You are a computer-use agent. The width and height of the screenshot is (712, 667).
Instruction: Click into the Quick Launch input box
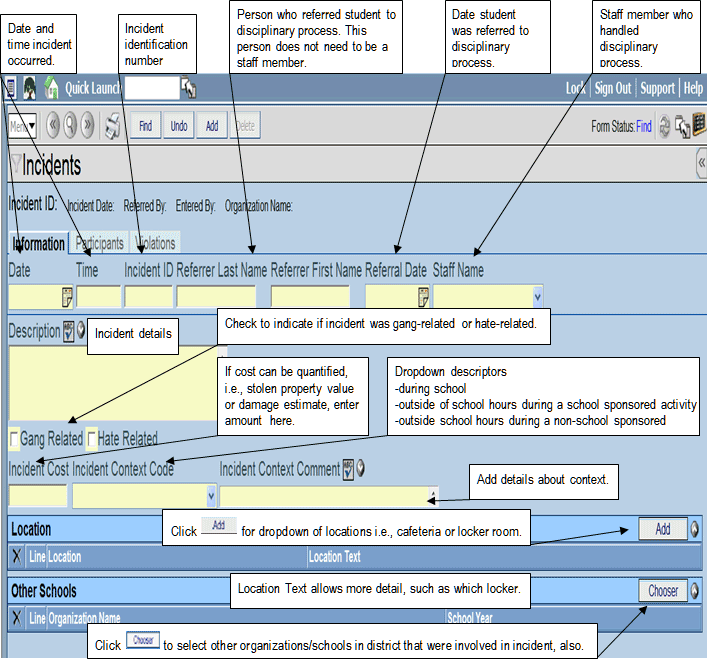point(152,88)
